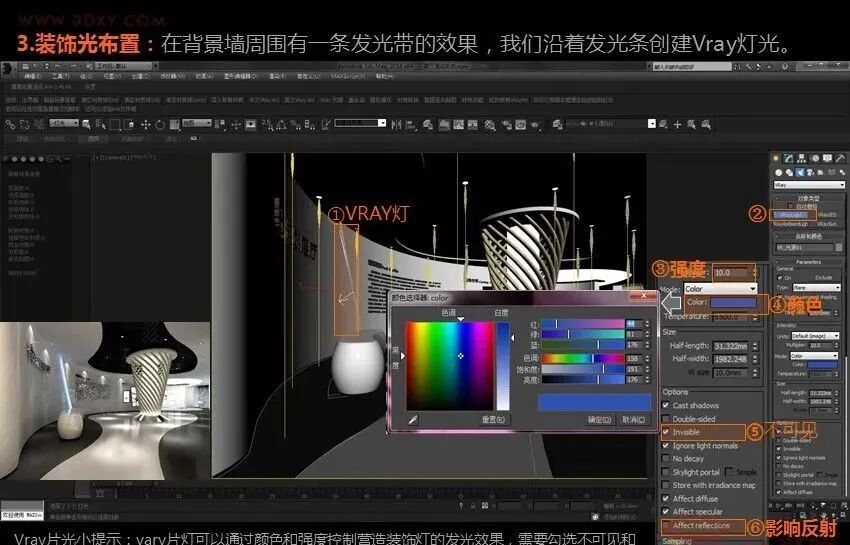Click the Unlink Selection tool
Image resolution: width=850 pixels, height=545 pixels.
[24, 125]
